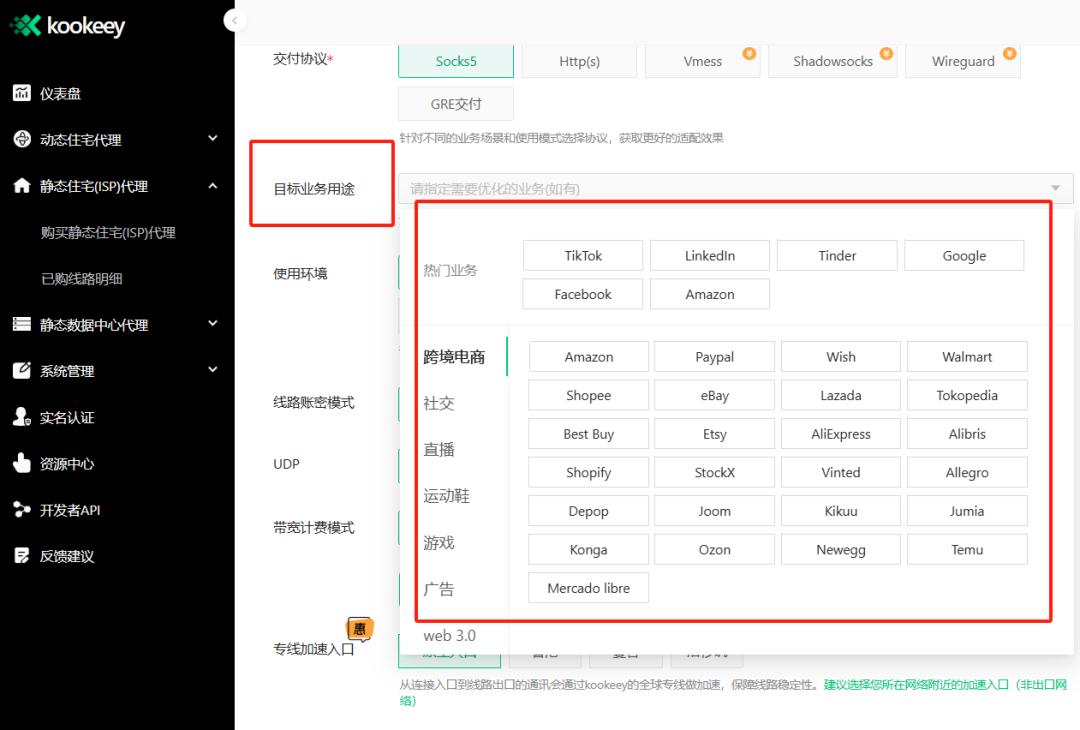Choose Tinder as target business

tap(837, 256)
